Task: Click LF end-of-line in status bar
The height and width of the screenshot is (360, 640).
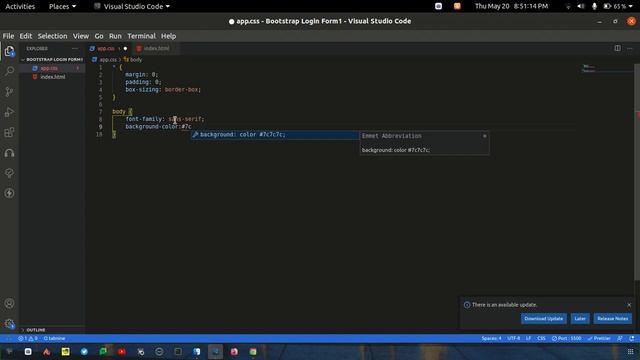Action: (x=528, y=338)
